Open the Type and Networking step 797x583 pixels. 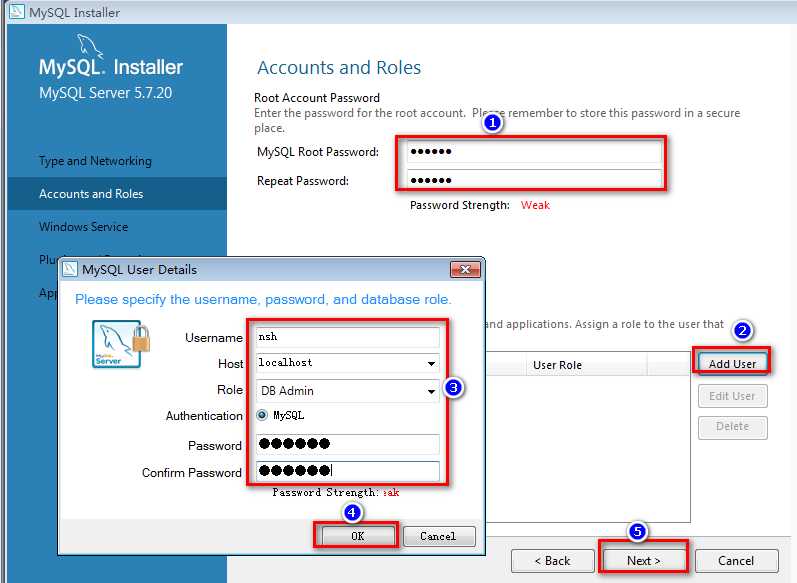point(95,161)
